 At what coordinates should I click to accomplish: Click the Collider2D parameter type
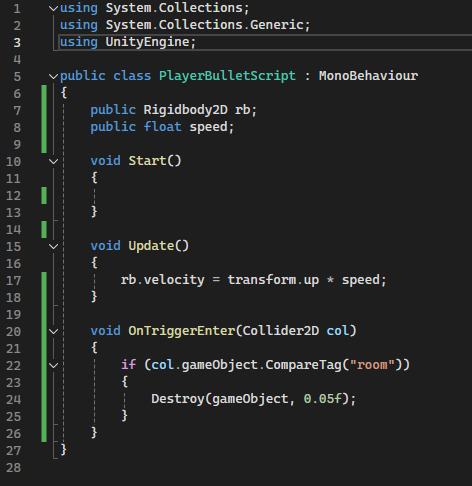point(281,331)
